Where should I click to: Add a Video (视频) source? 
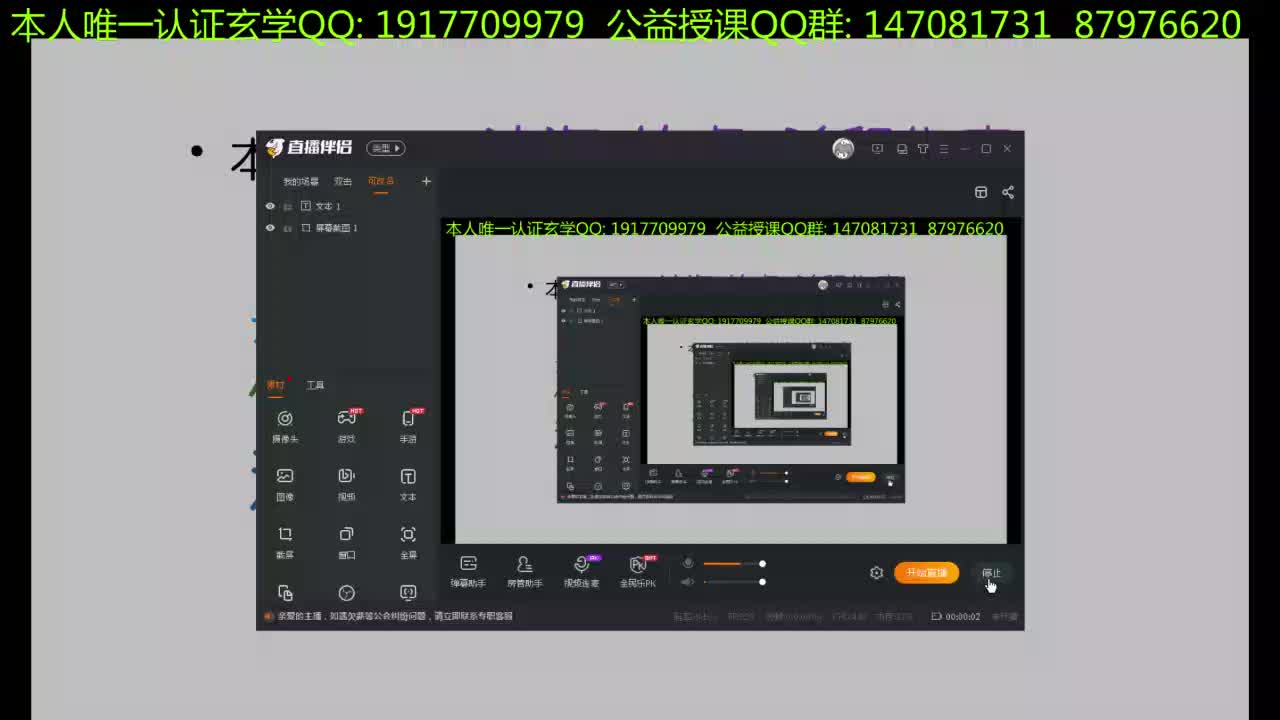[346, 484]
